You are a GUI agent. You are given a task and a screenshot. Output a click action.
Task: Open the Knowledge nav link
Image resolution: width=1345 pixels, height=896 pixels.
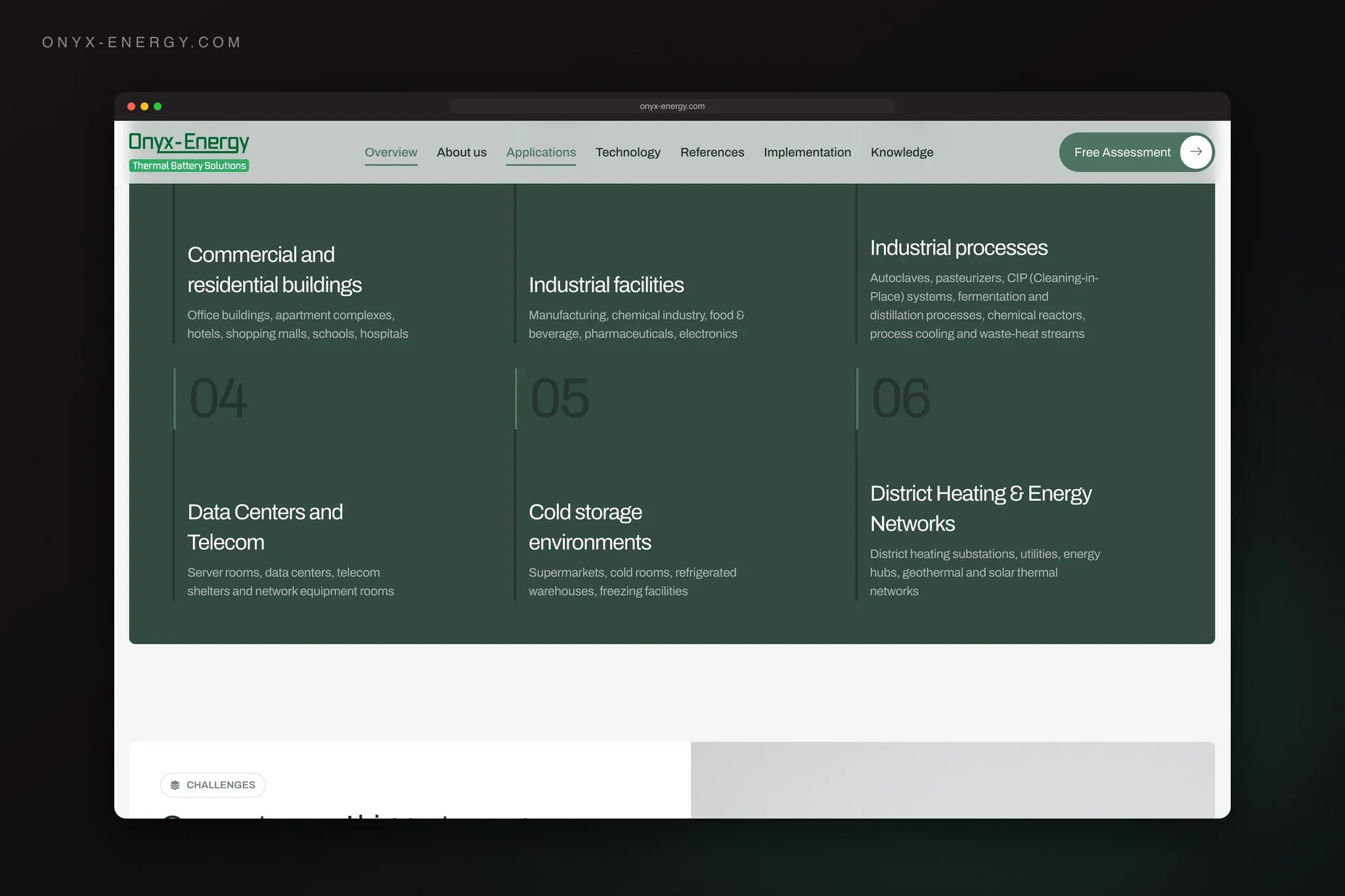pos(902,152)
